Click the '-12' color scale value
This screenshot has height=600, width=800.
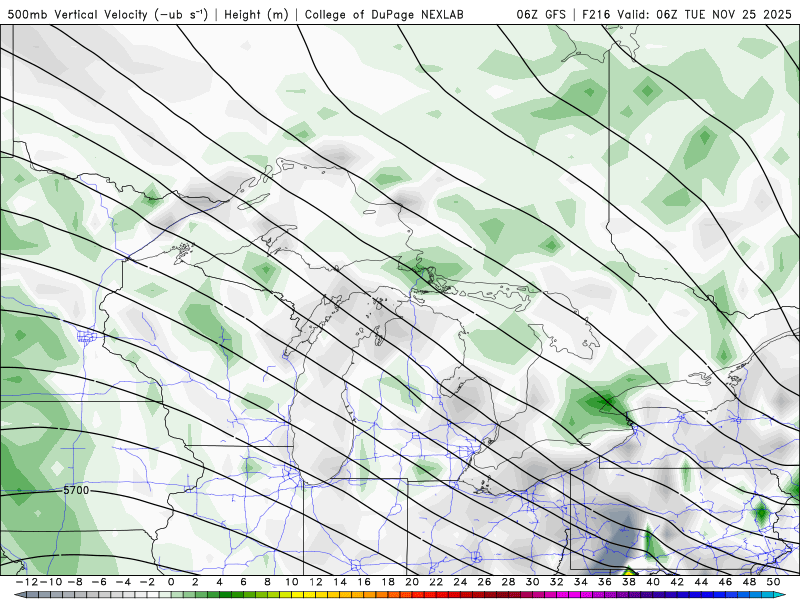[27, 582]
